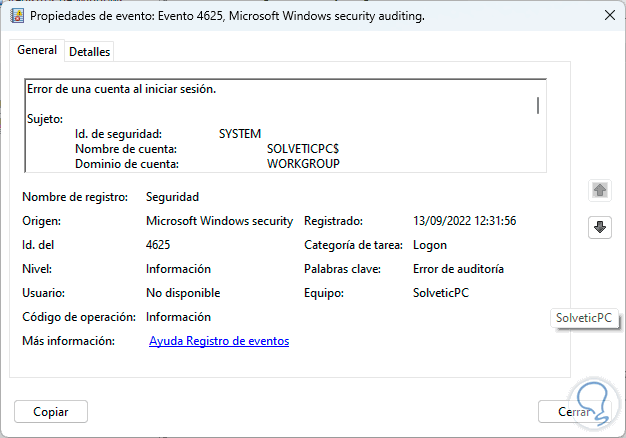
Task: Switch to the General tab
Action: pyautogui.click(x=37, y=50)
